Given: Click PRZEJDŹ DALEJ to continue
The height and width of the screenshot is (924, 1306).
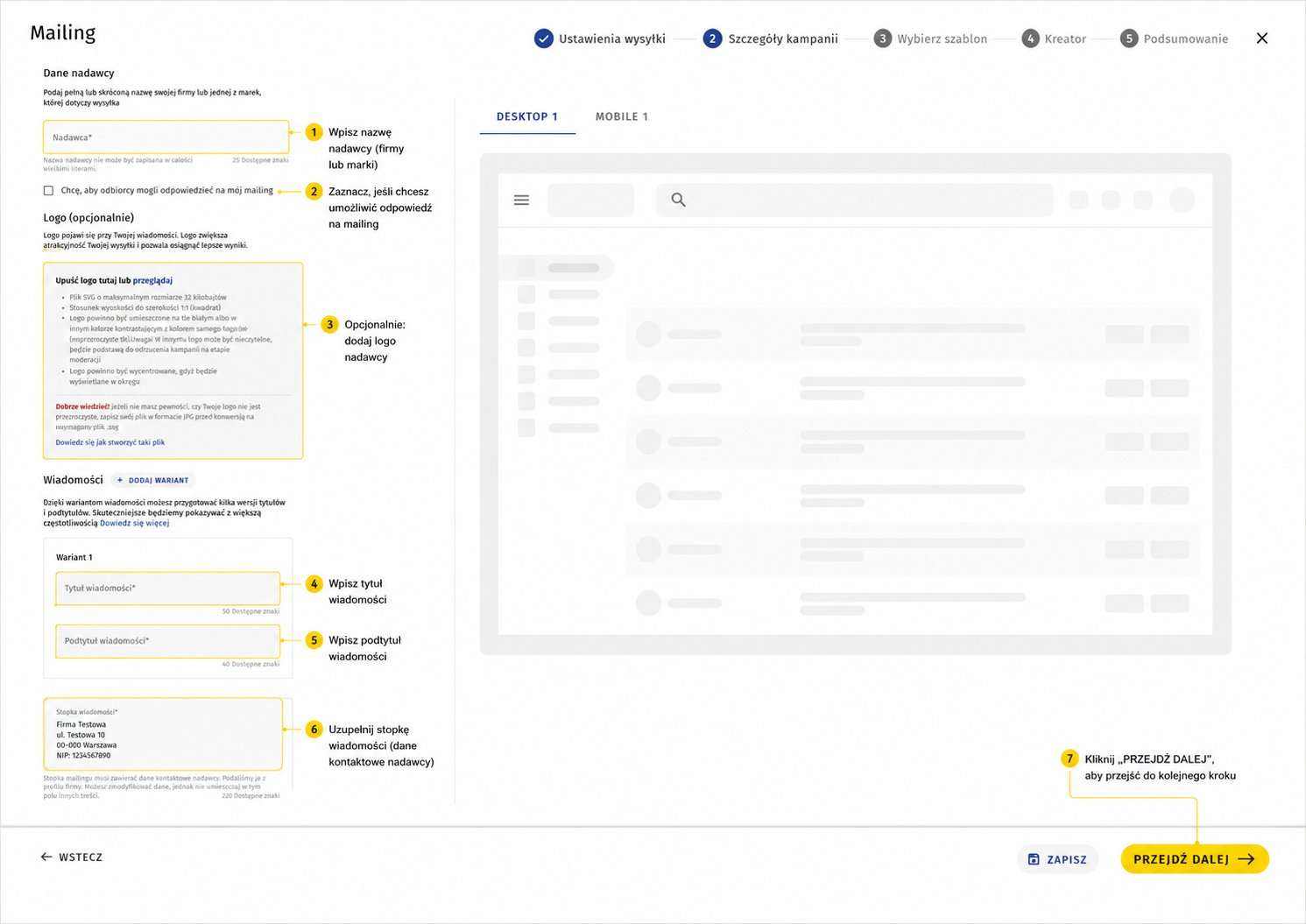Looking at the screenshot, I should click(x=1195, y=859).
